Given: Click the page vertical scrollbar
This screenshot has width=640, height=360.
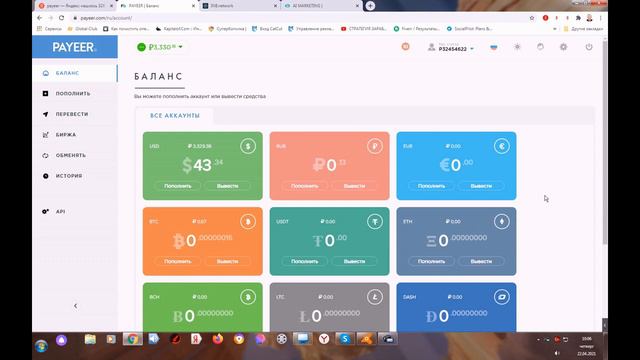Looking at the screenshot, I should 605,143.
